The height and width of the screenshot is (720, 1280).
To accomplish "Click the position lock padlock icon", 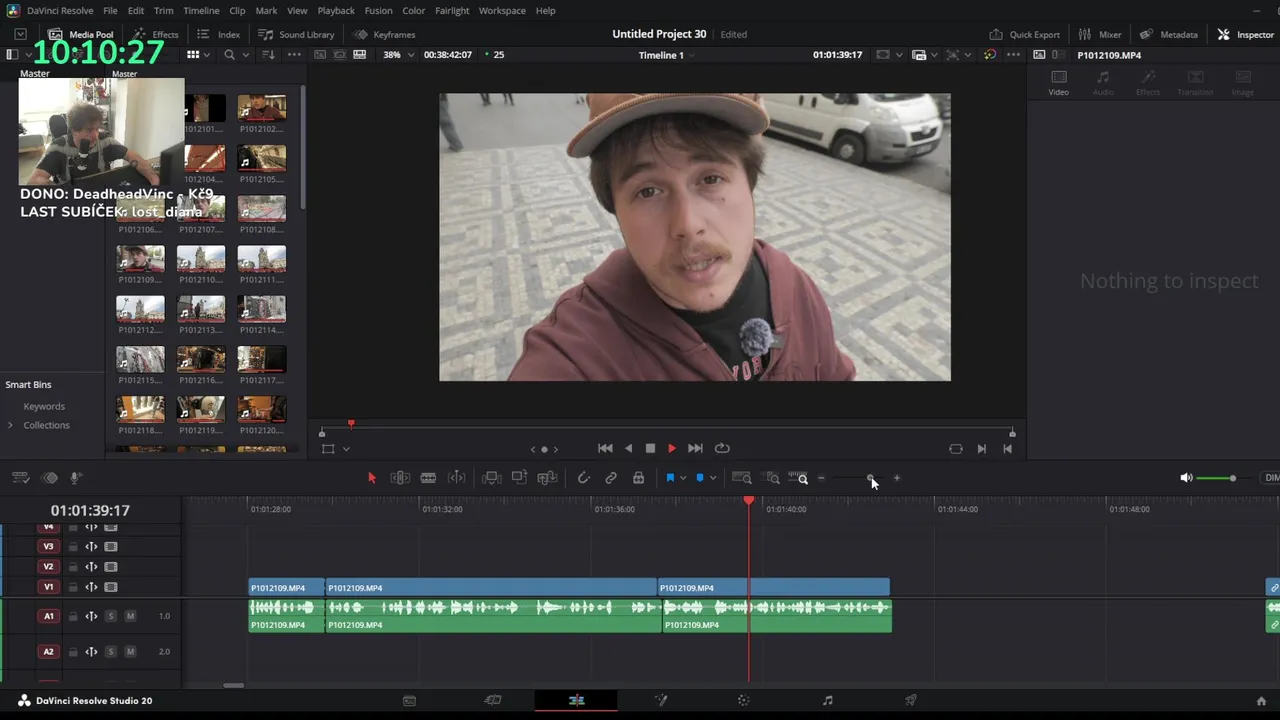I will tap(638, 478).
